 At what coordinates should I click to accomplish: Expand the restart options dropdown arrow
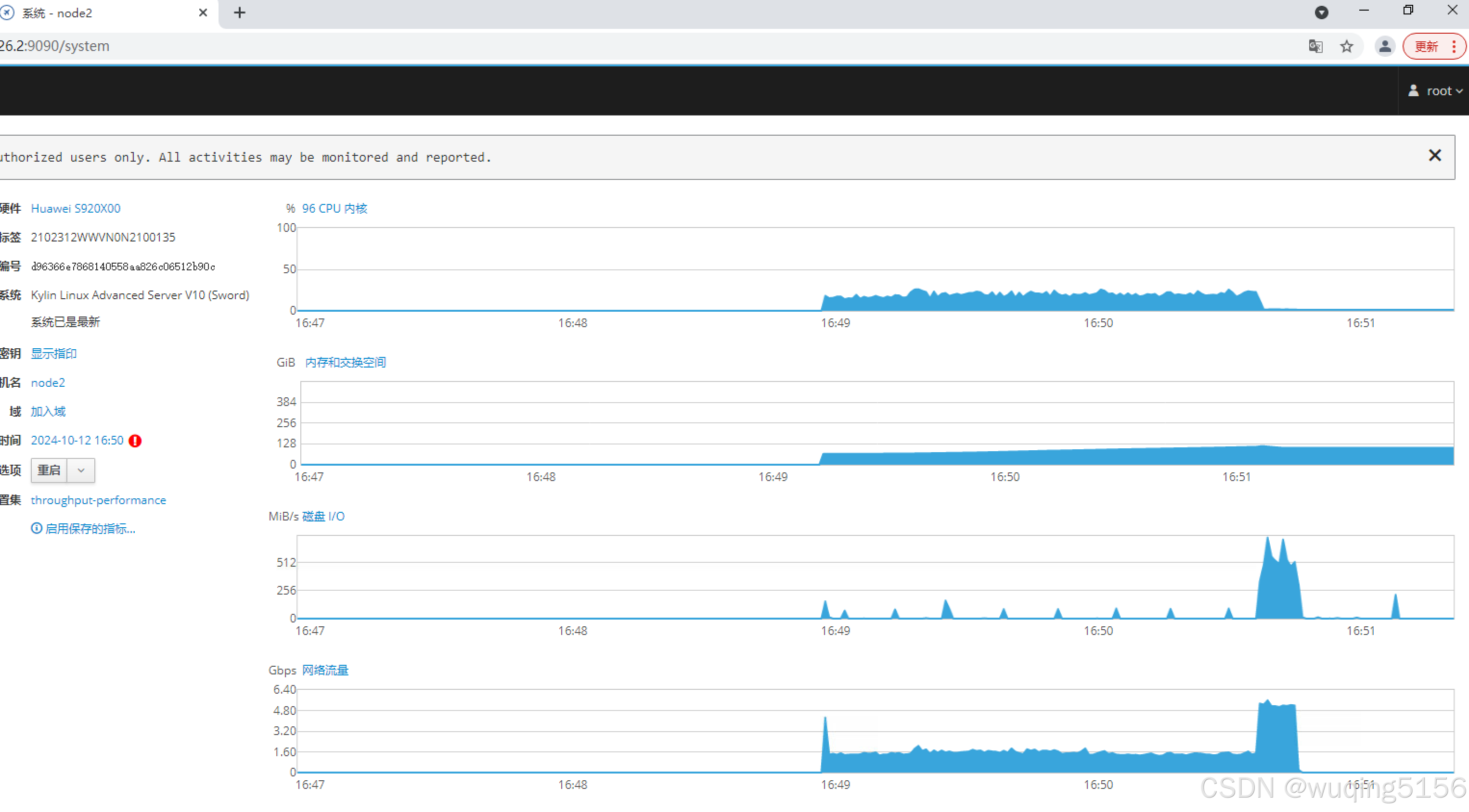tap(81, 470)
